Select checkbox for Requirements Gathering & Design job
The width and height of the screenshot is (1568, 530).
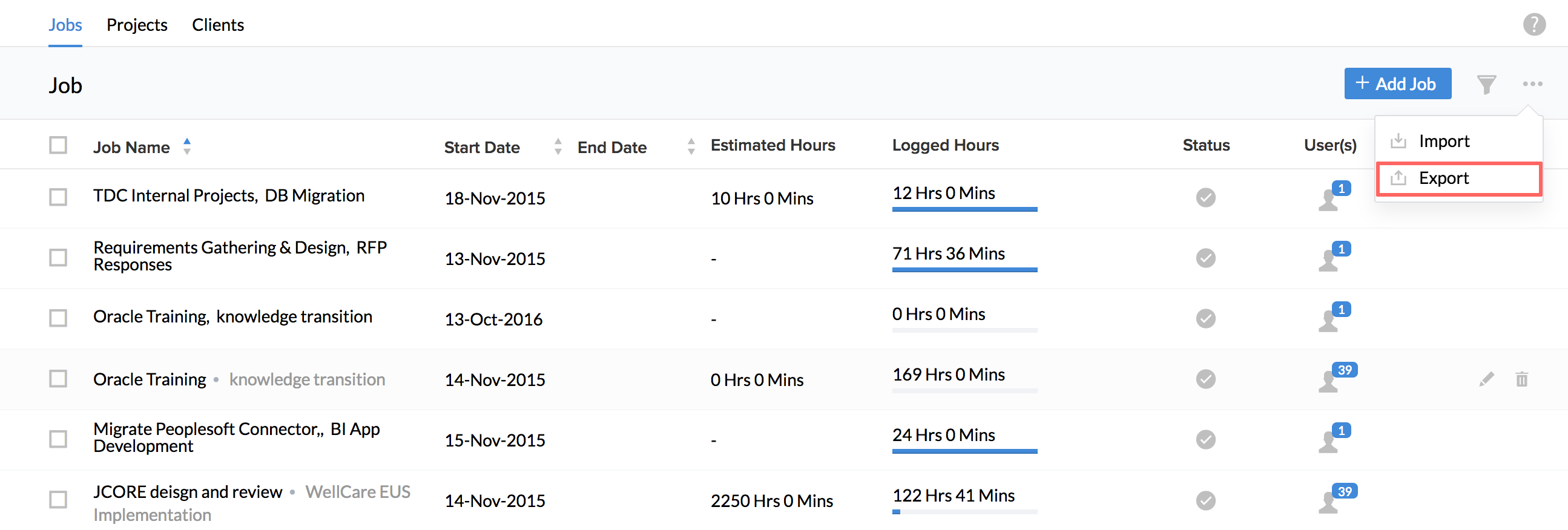click(58, 257)
